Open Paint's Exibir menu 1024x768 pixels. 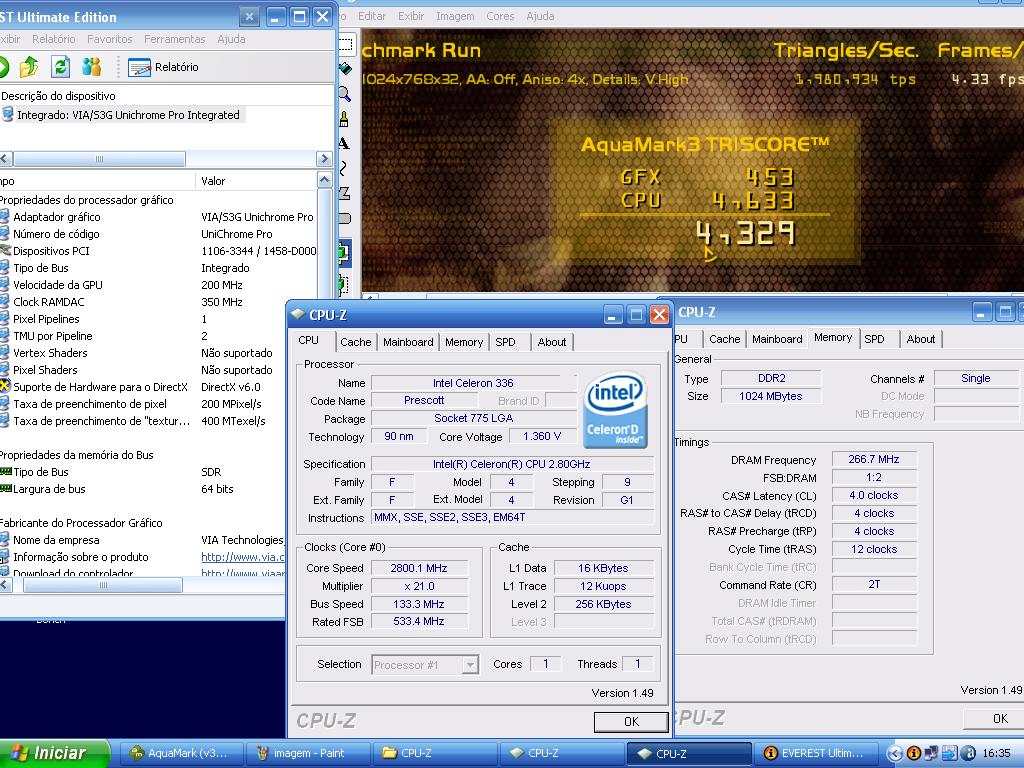(x=411, y=16)
